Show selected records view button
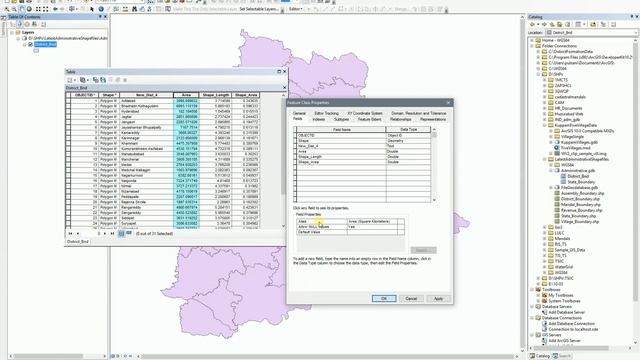The image size is (640, 360). (129, 233)
